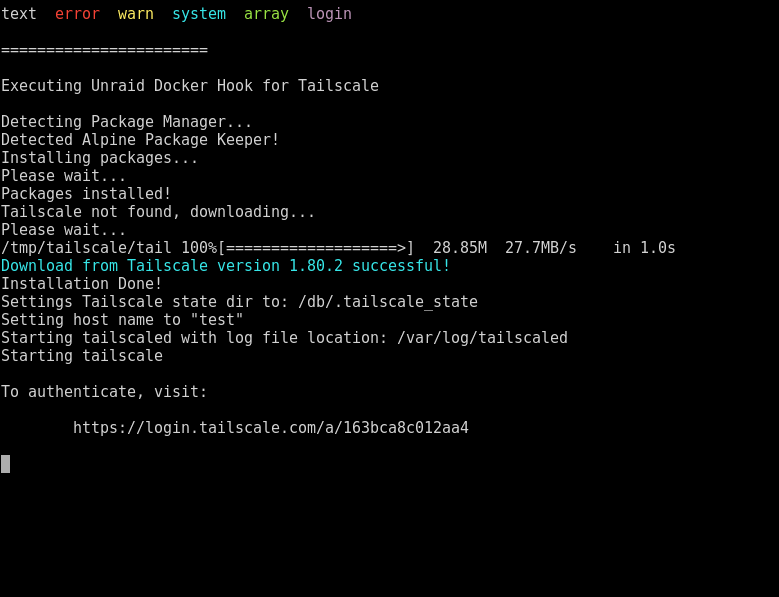Click the 'Starting tailscale' last log line
779x597 pixels.
[x=81, y=356]
